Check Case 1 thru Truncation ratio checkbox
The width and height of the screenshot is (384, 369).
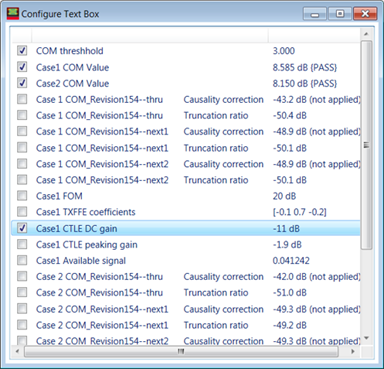[x=22, y=115]
